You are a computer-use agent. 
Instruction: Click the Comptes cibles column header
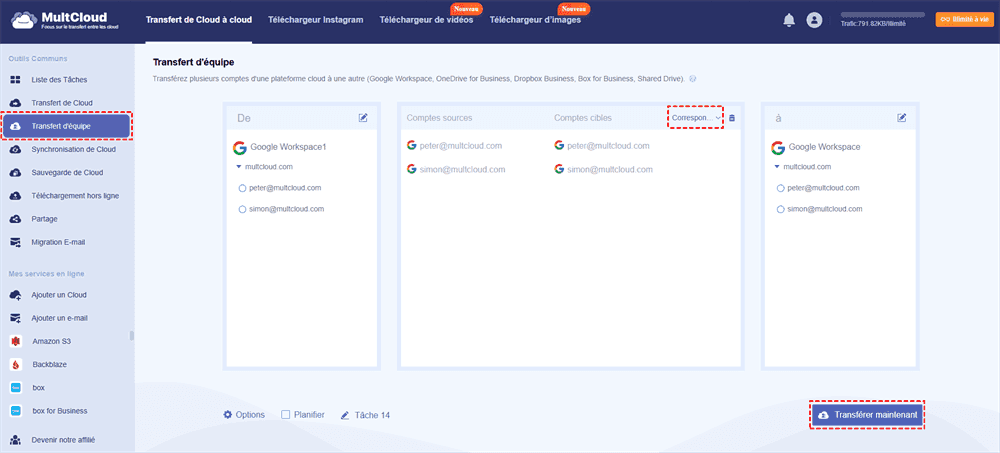(x=583, y=118)
